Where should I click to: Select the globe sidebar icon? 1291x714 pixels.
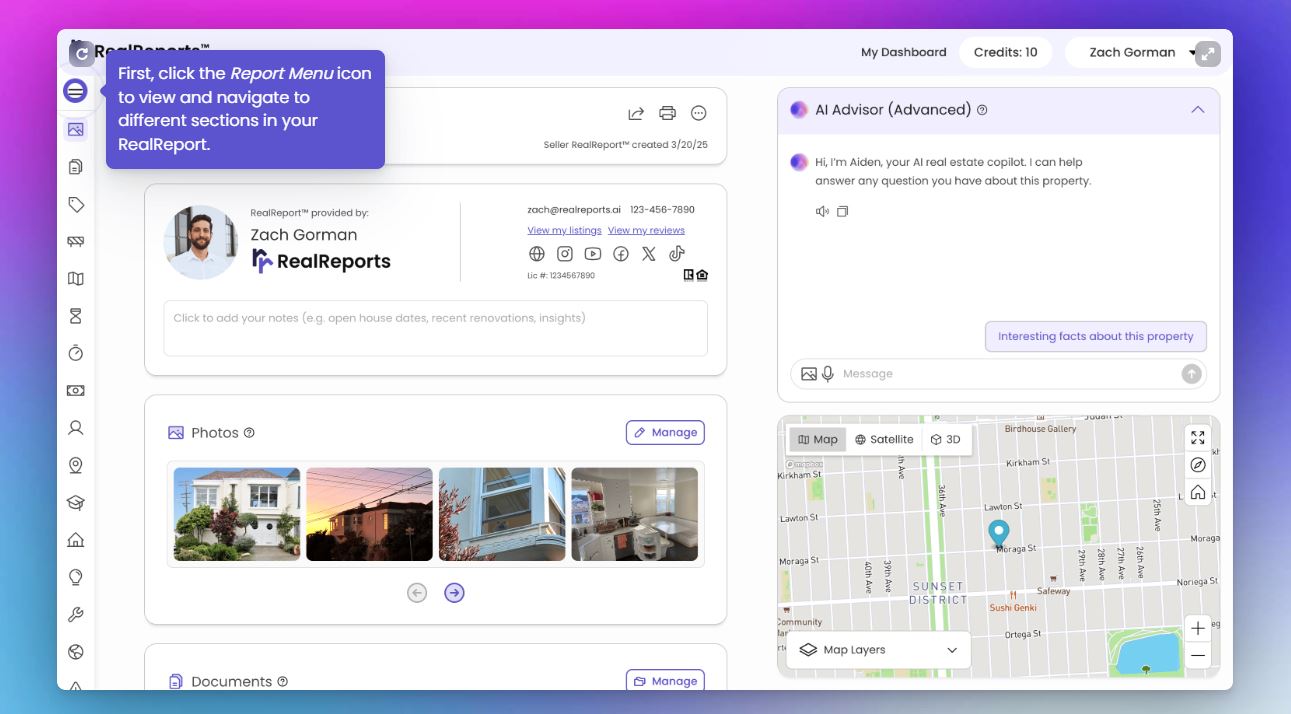tap(75, 652)
